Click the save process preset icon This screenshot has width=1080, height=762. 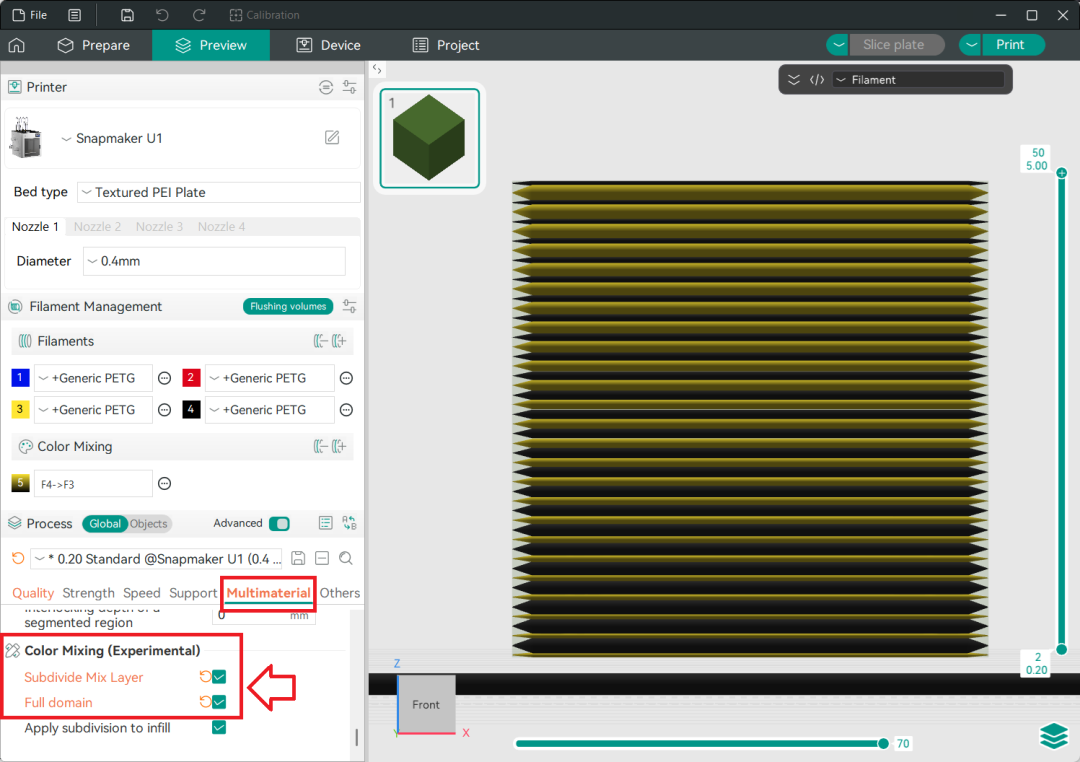pos(298,558)
